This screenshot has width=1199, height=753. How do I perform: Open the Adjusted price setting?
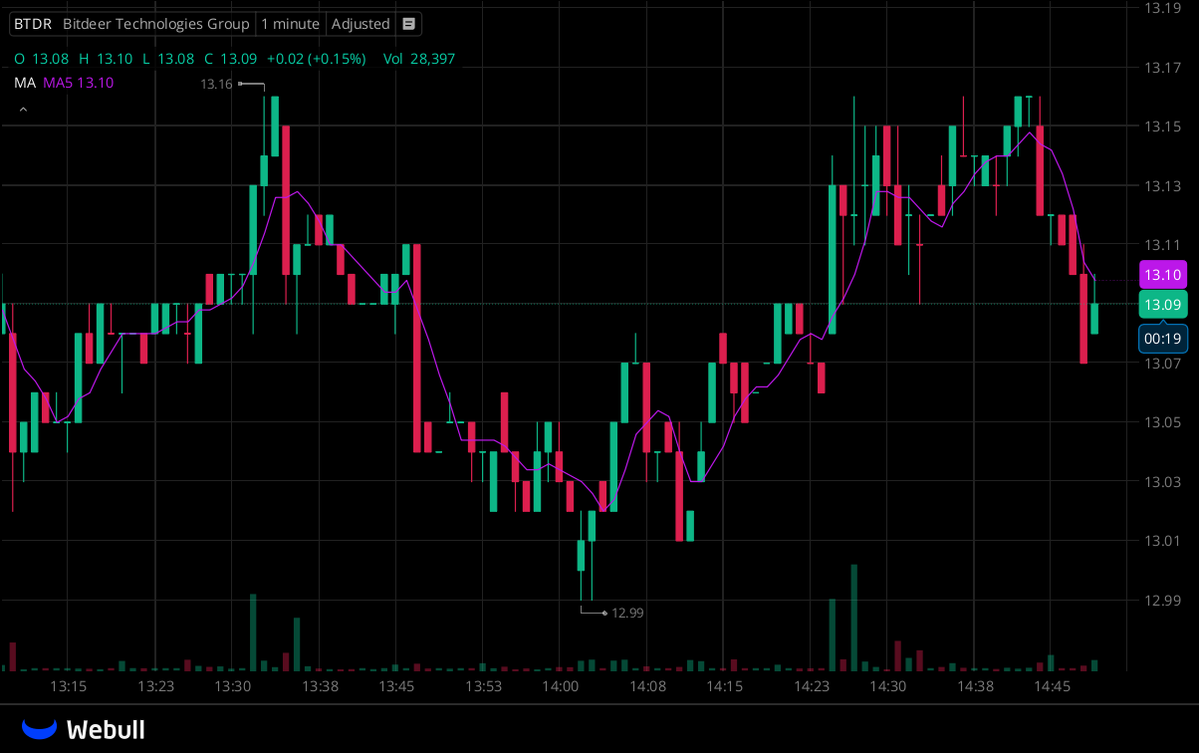click(x=360, y=24)
